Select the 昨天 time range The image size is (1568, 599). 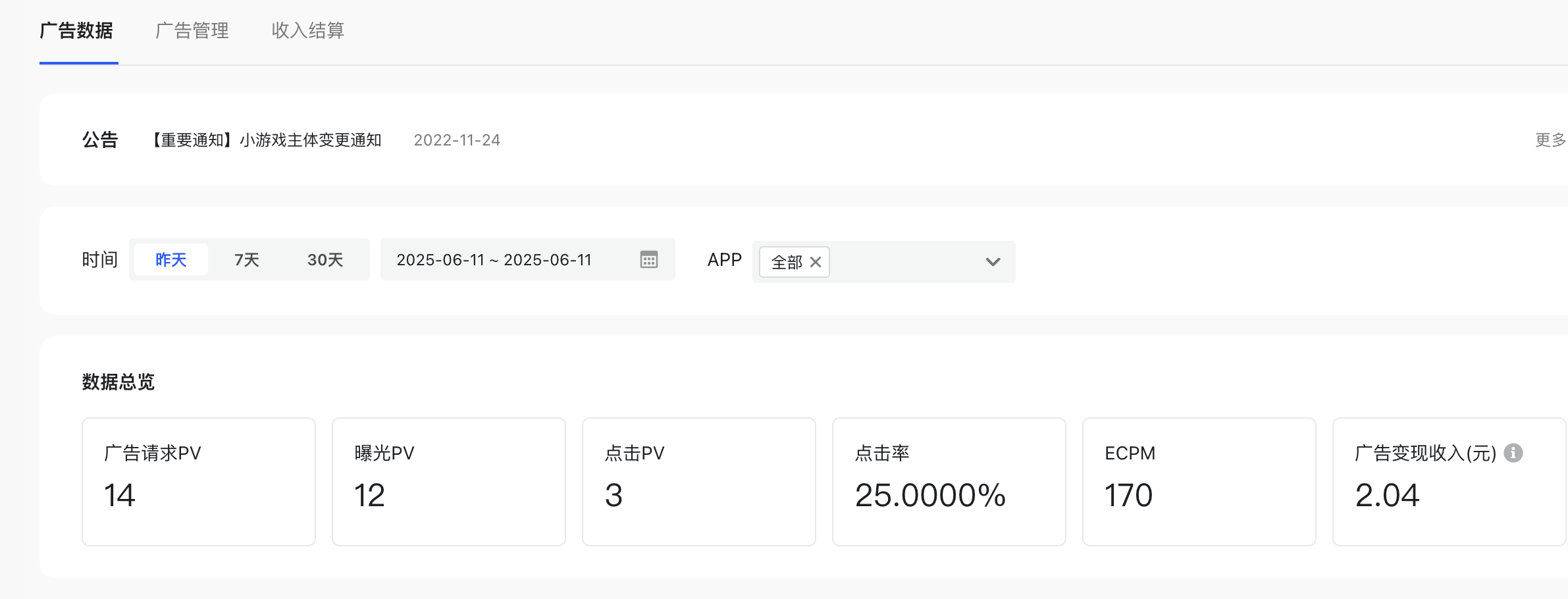[x=171, y=260]
